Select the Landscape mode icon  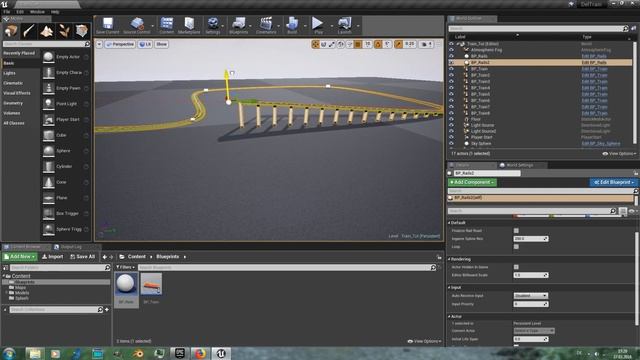coord(46,31)
